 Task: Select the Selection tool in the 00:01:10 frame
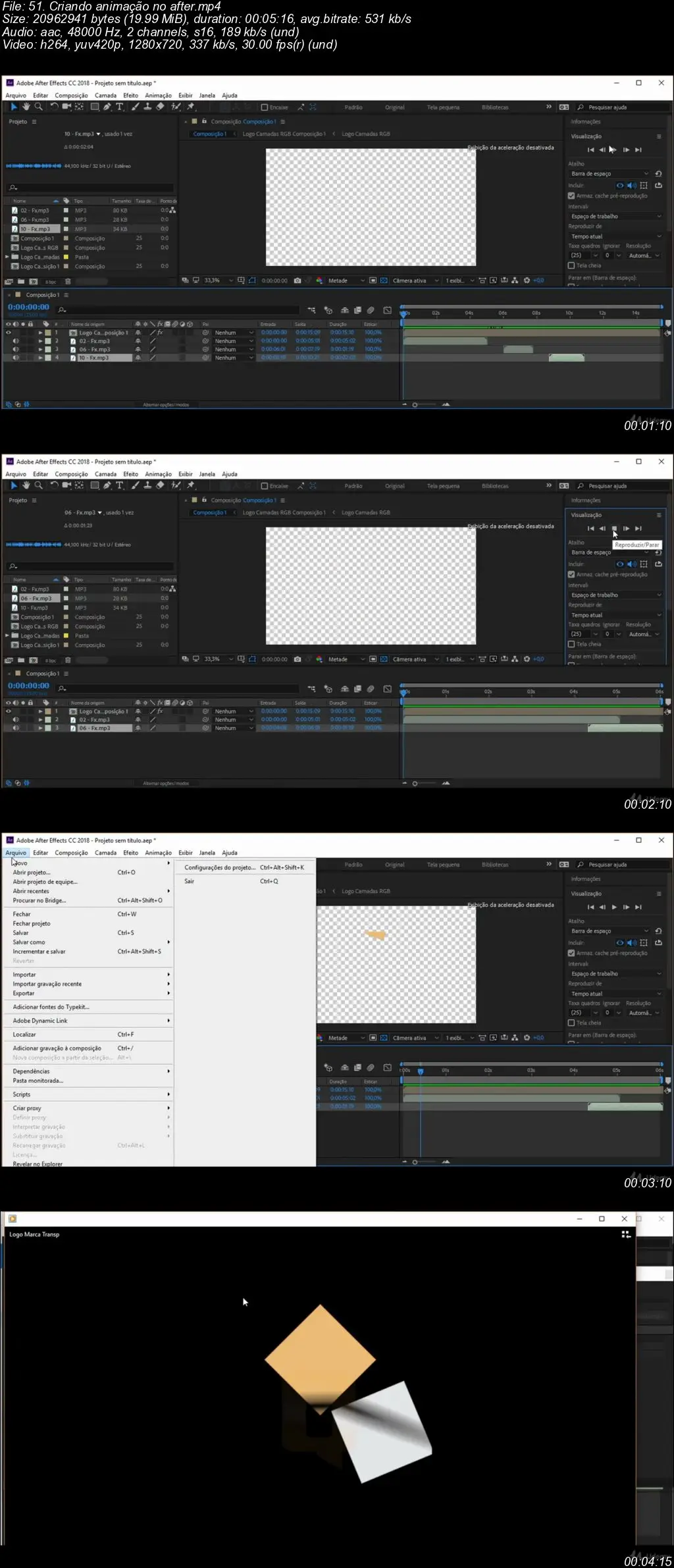(x=13, y=107)
